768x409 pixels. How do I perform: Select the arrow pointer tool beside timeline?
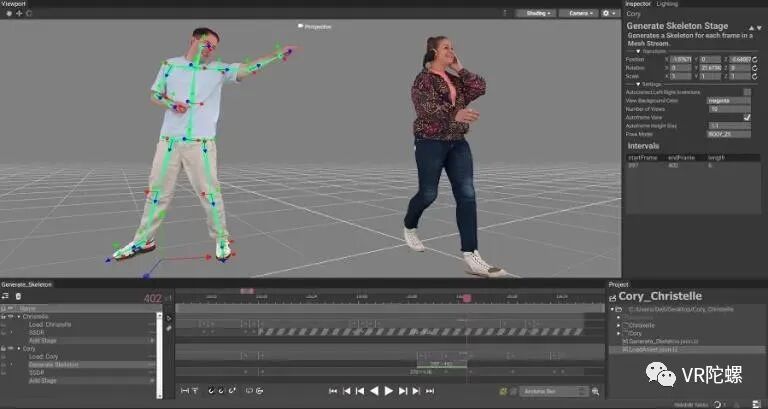pos(169,318)
